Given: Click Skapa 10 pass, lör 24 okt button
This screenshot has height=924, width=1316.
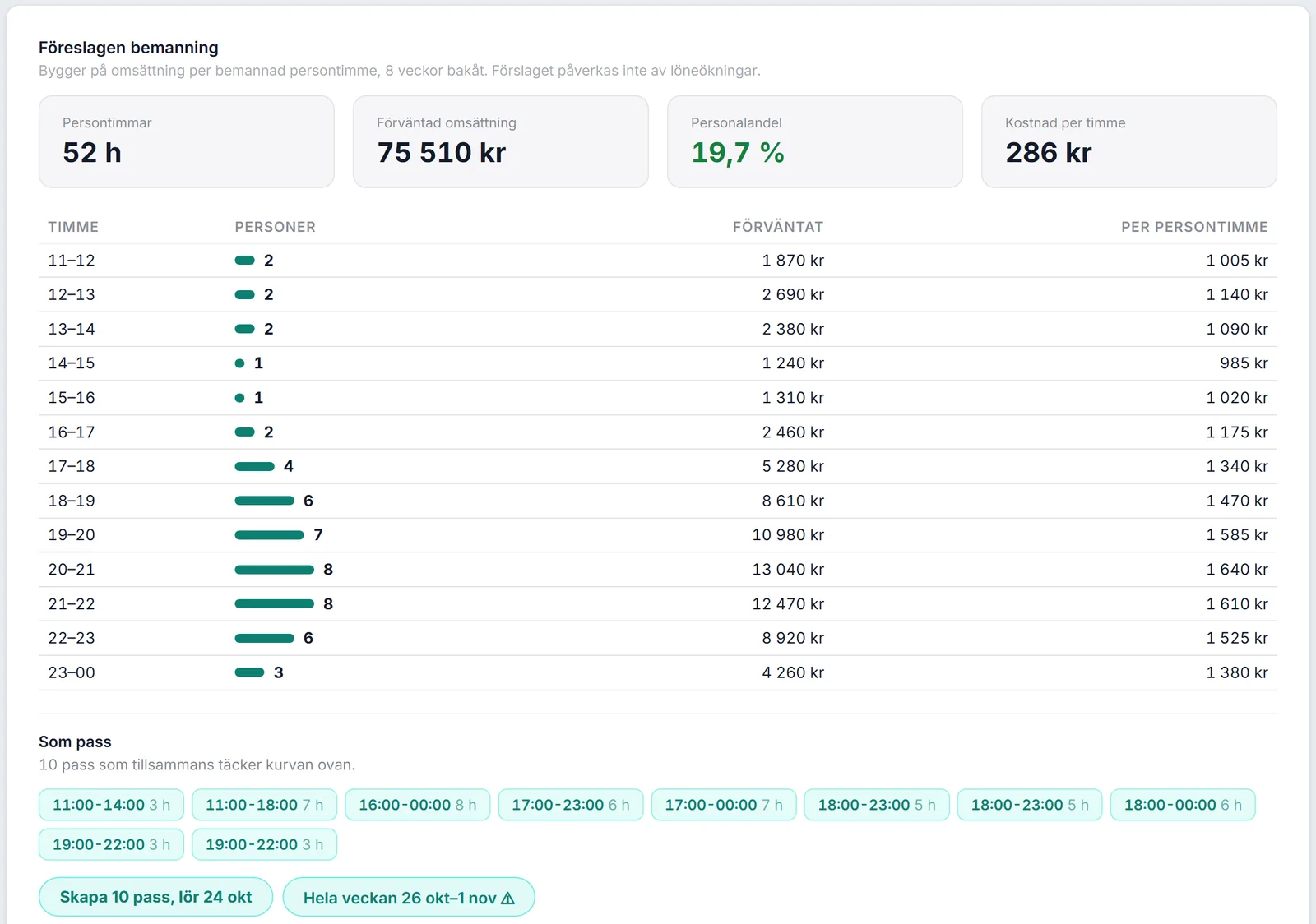Looking at the screenshot, I should [x=155, y=897].
